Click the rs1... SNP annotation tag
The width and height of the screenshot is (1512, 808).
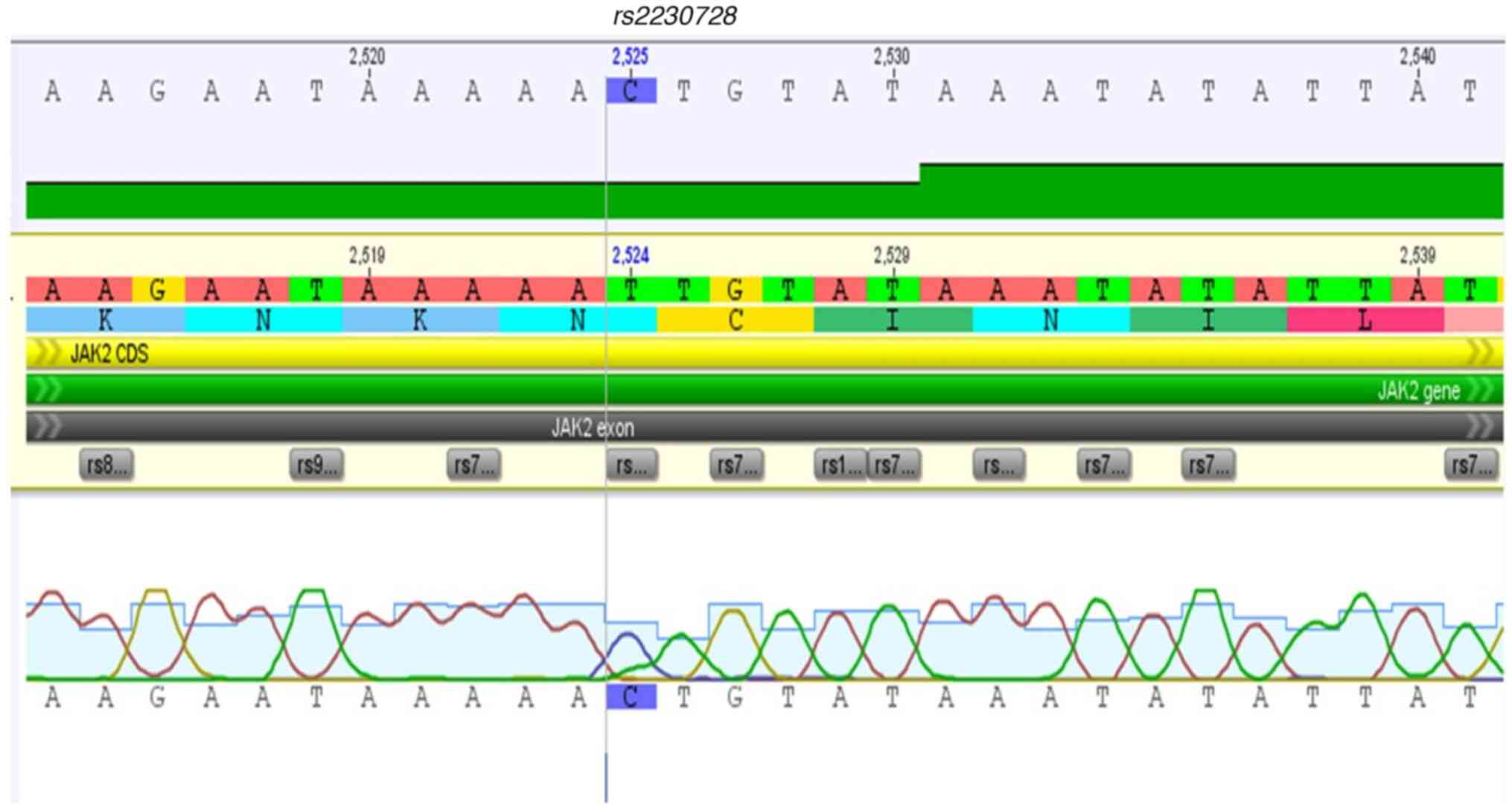pyautogui.click(x=840, y=465)
